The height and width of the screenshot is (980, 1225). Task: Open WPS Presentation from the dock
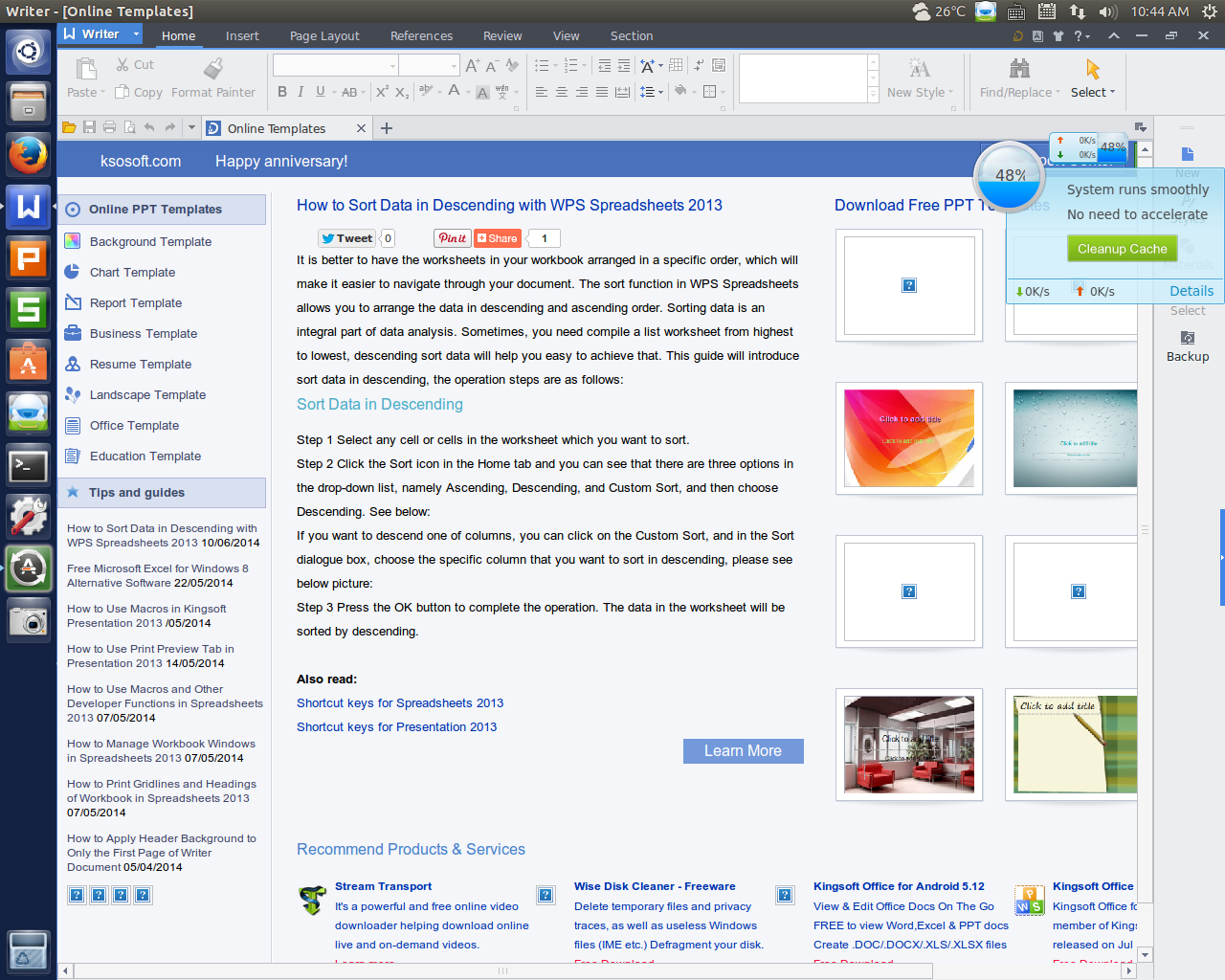28,257
